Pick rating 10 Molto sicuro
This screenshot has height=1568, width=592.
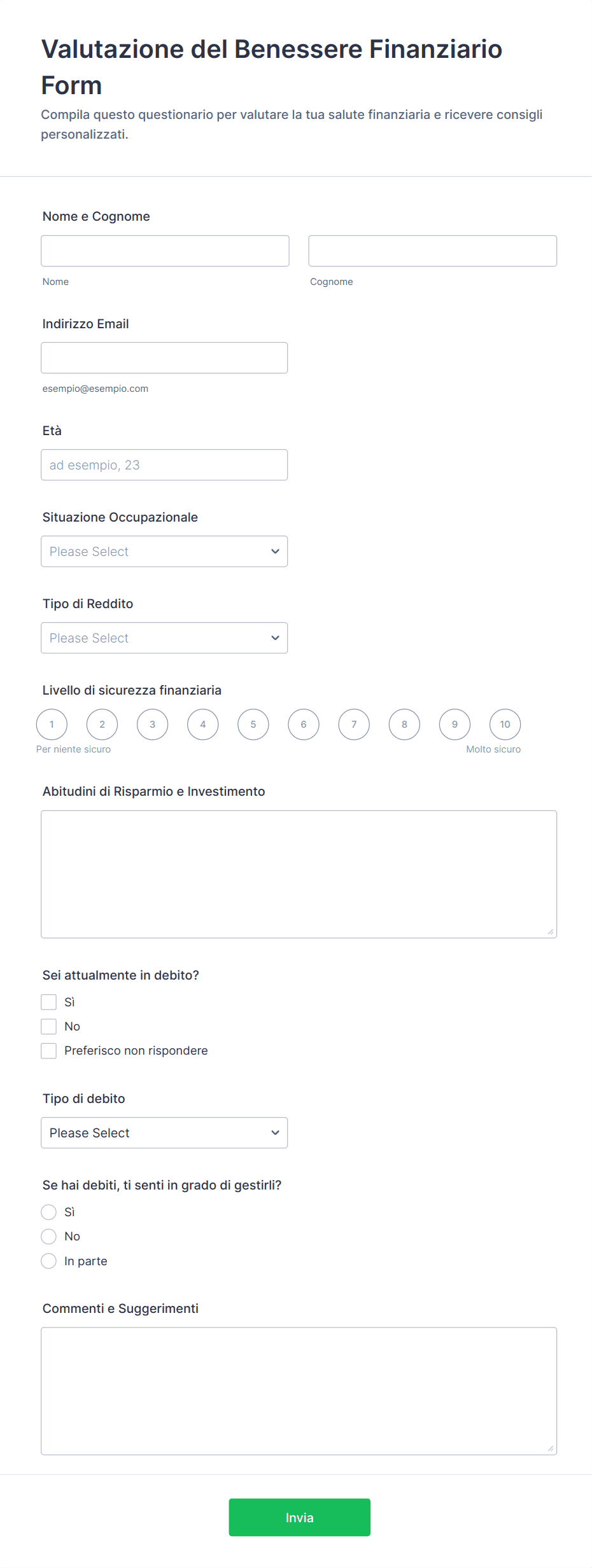(505, 725)
